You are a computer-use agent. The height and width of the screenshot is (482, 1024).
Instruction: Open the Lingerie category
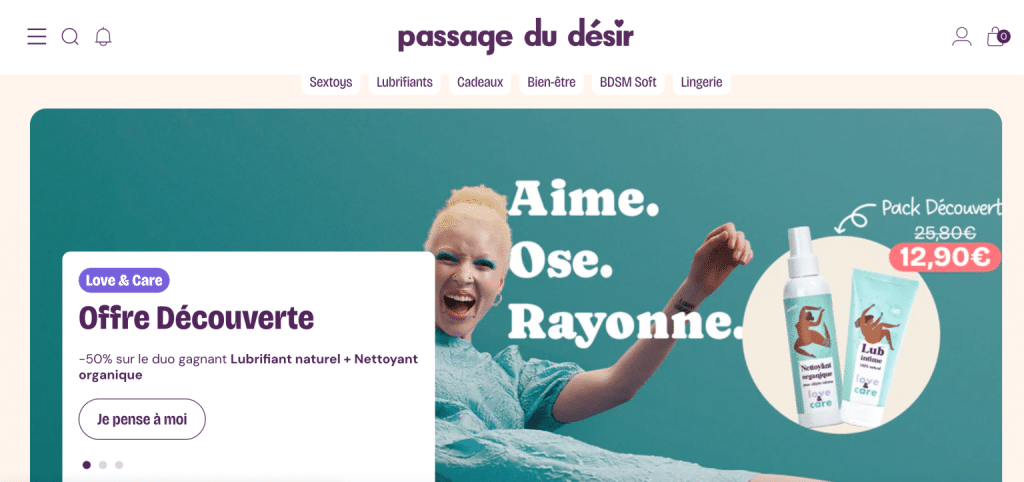point(701,82)
